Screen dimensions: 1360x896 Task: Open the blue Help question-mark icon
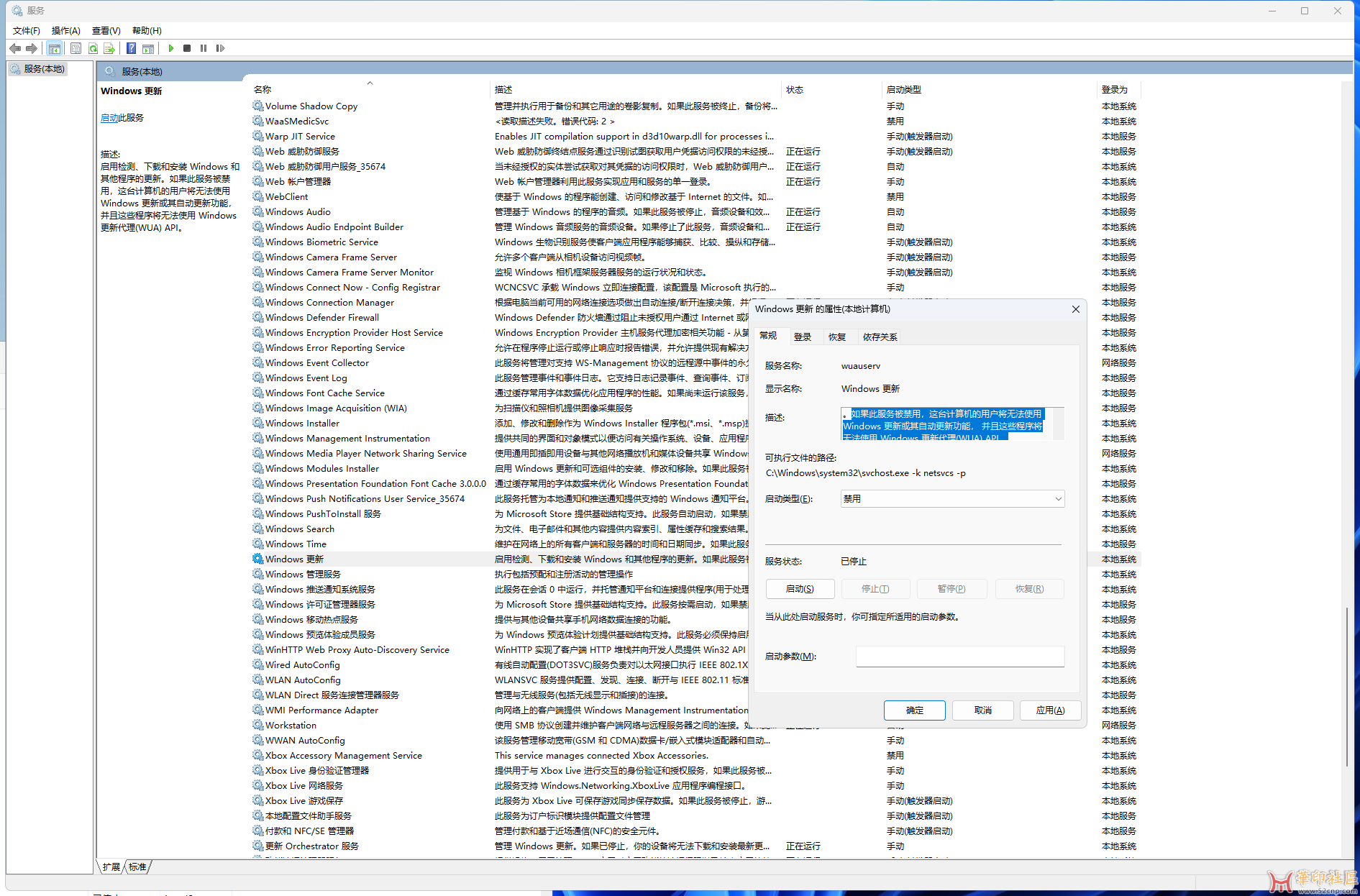(131, 48)
